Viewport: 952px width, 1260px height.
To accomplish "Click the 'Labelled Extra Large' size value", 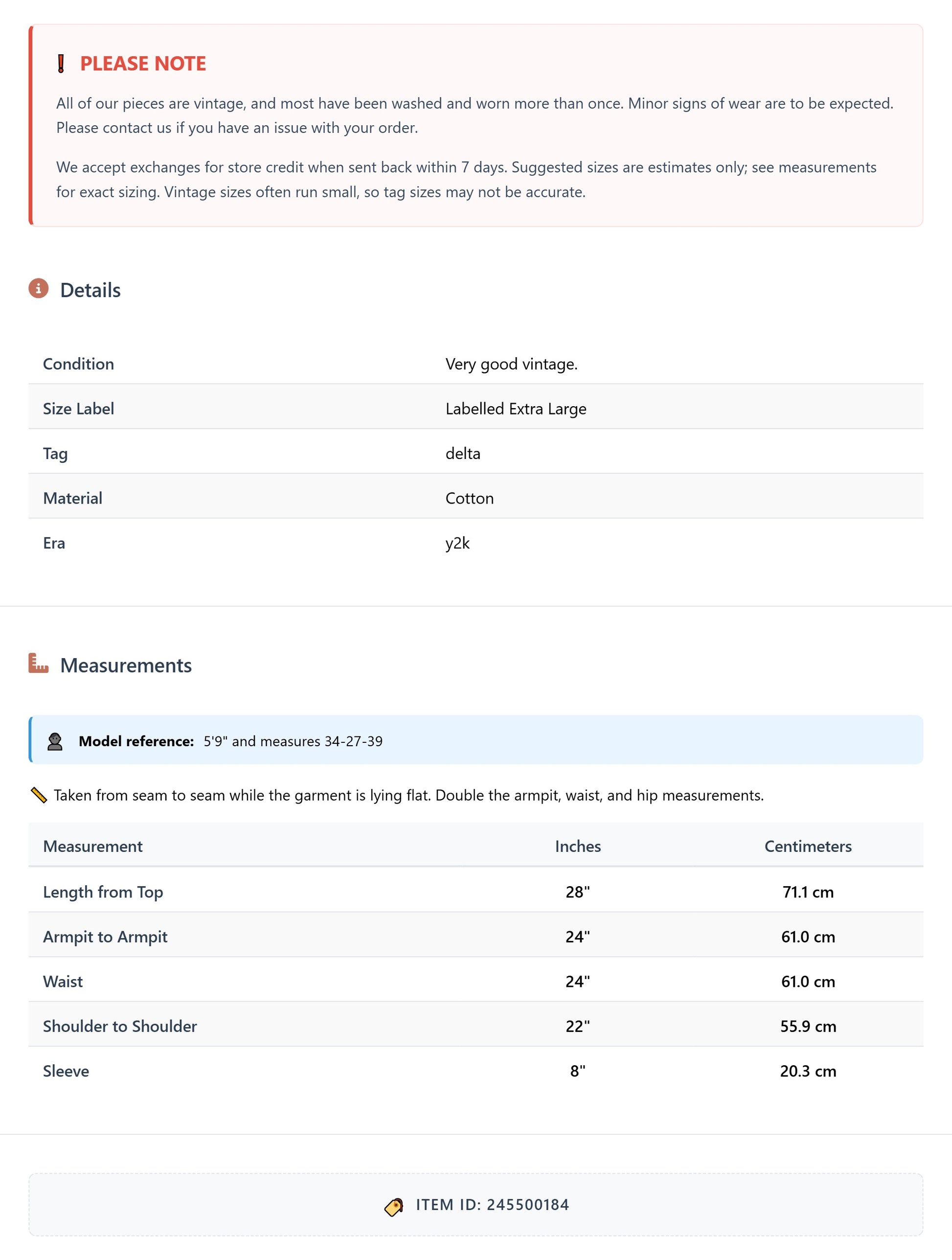I will coord(516,409).
